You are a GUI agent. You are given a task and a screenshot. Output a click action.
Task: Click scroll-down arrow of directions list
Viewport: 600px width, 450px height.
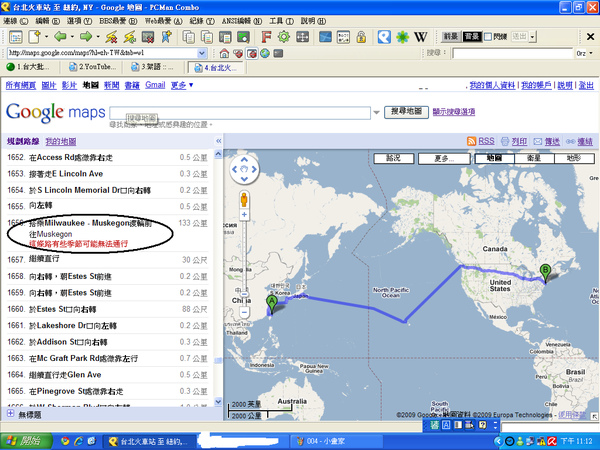[x=218, y=401]
